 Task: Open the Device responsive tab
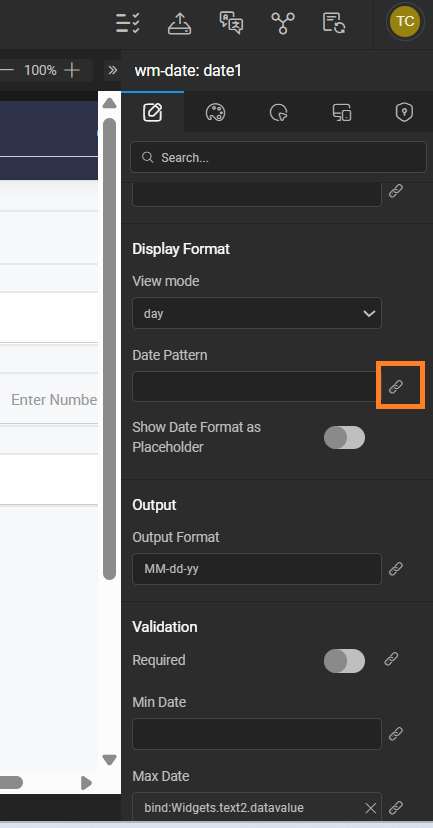point(342,112)
